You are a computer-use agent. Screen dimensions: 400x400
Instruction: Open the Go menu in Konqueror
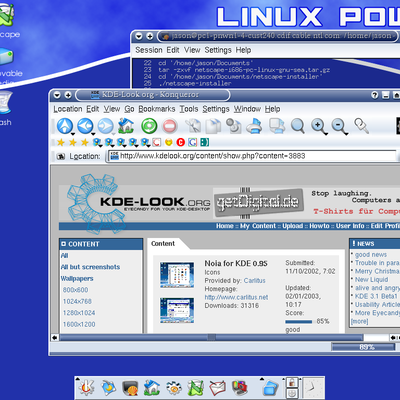(x=129, y=109)
